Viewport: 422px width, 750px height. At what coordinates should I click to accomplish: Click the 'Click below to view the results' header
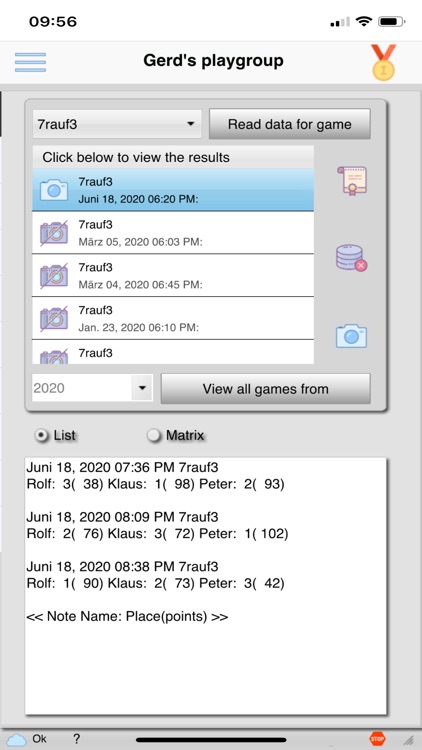(x=173, y=157)
